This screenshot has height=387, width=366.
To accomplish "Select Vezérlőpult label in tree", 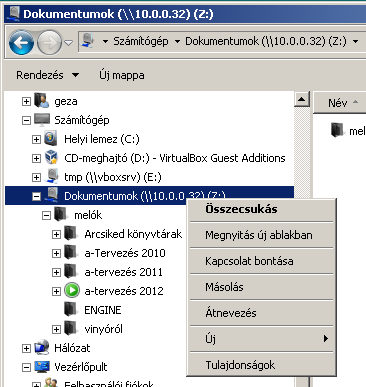I will [x=81, y=367].
